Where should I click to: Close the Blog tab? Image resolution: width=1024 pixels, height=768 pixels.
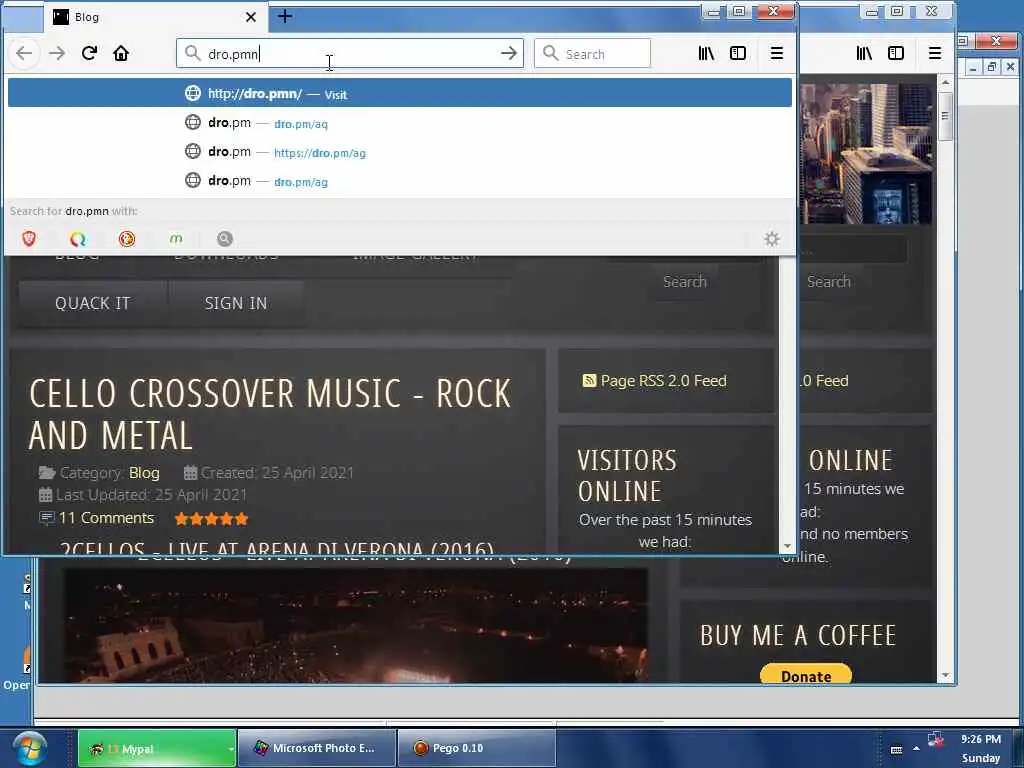pyautogui.click(x=251, y=18)
